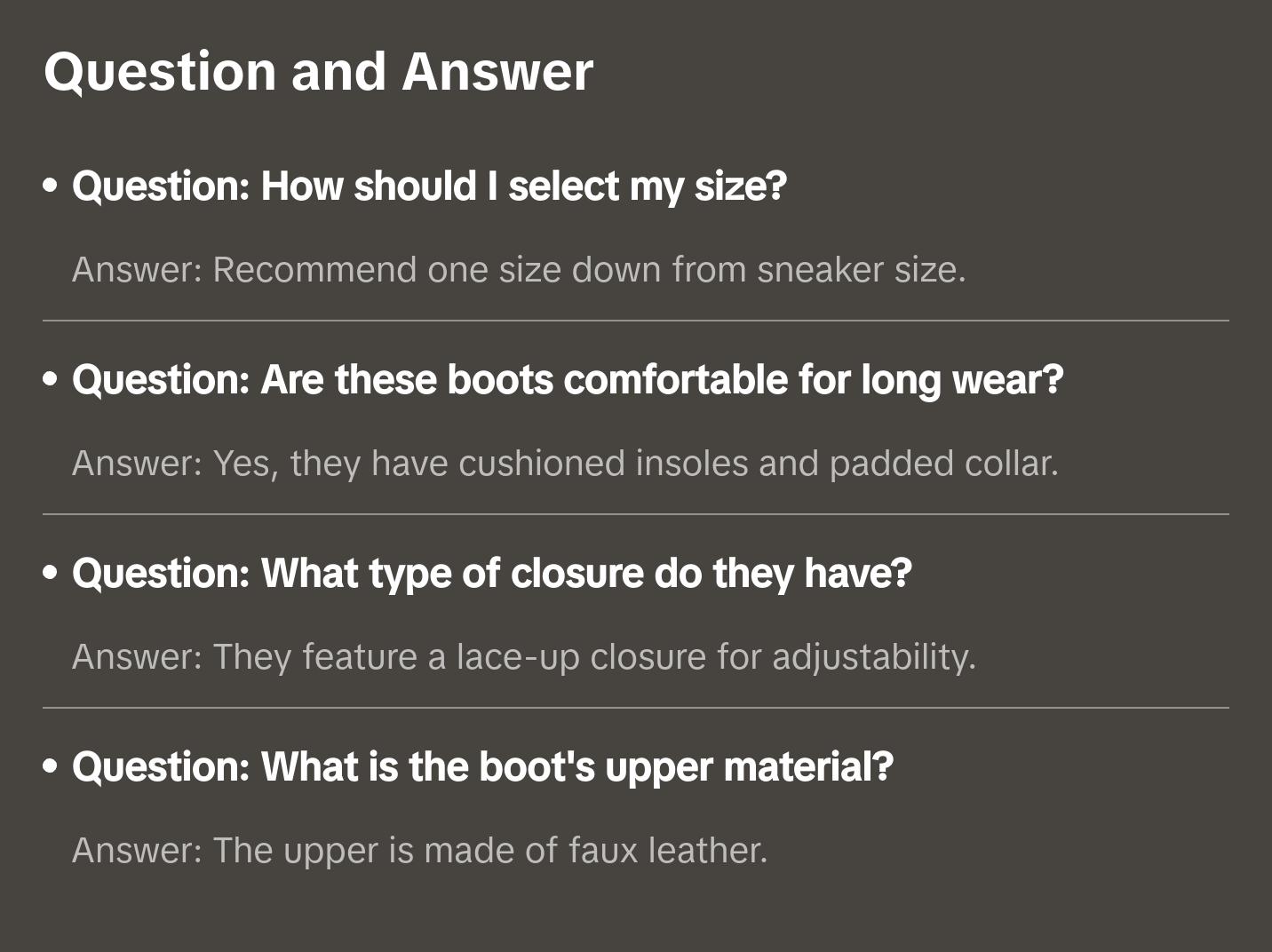The image size is (1272, 952).
Task: Click the answer recommending one size down
Action: (519, 270)
